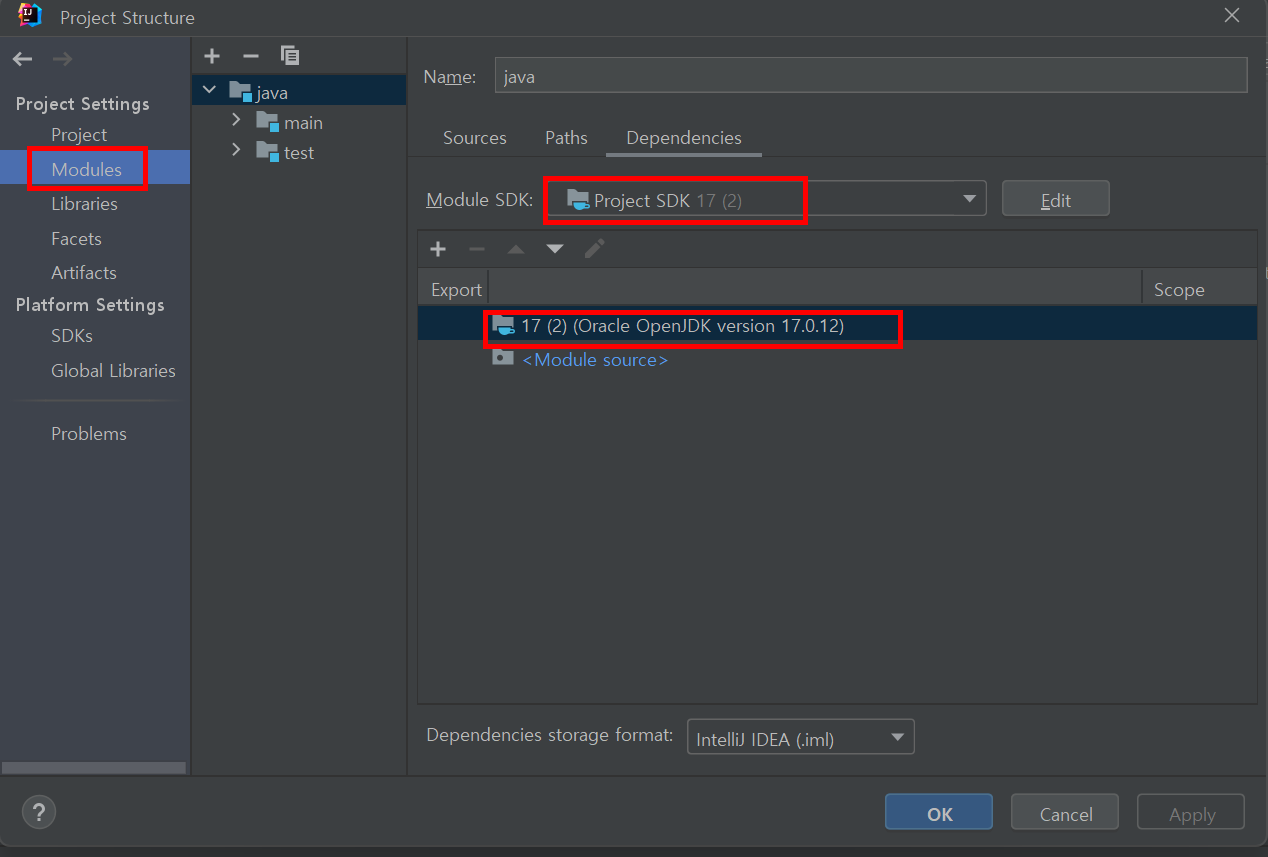1268x857 pixels.
Task: Click the Cancel button
Action: [x=1066, y=813]
